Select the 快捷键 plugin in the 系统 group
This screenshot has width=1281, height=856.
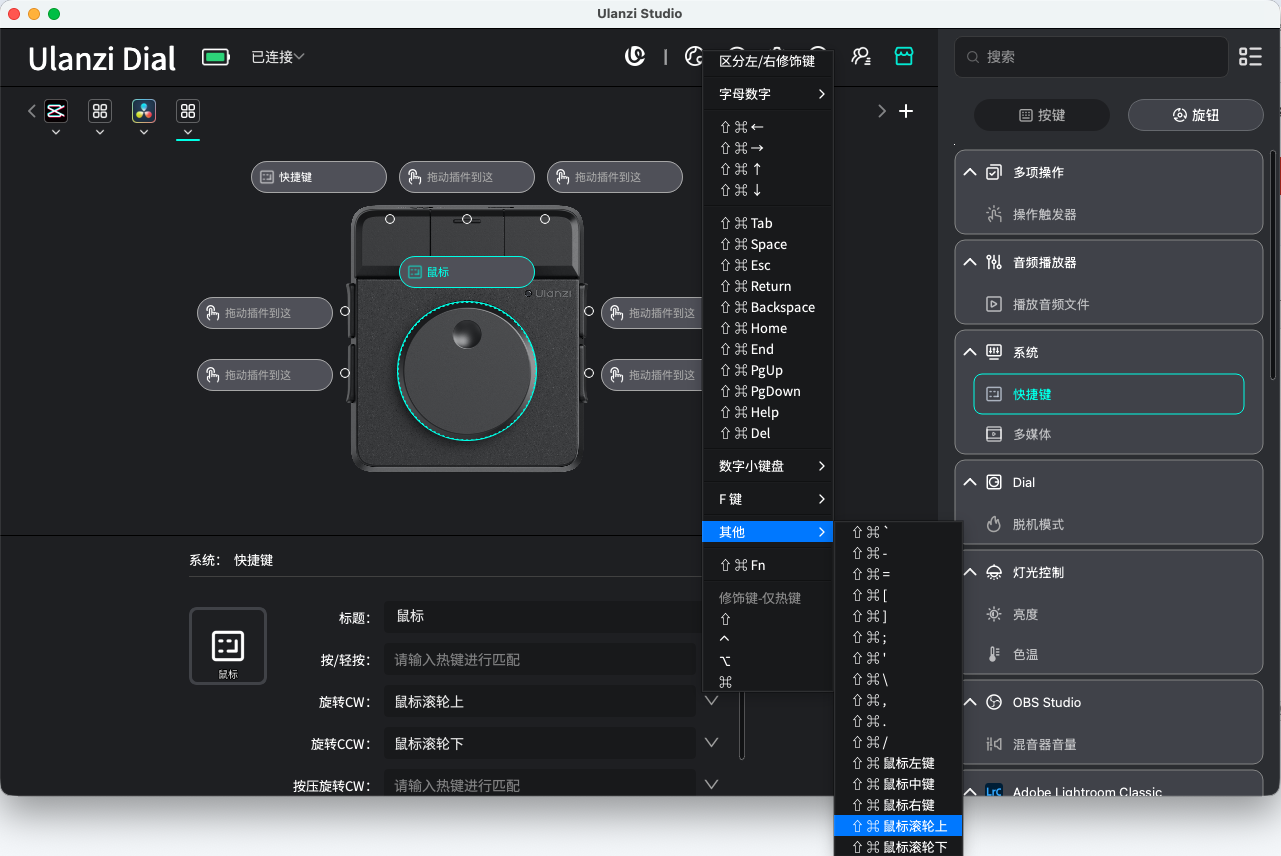[1109, 394]
